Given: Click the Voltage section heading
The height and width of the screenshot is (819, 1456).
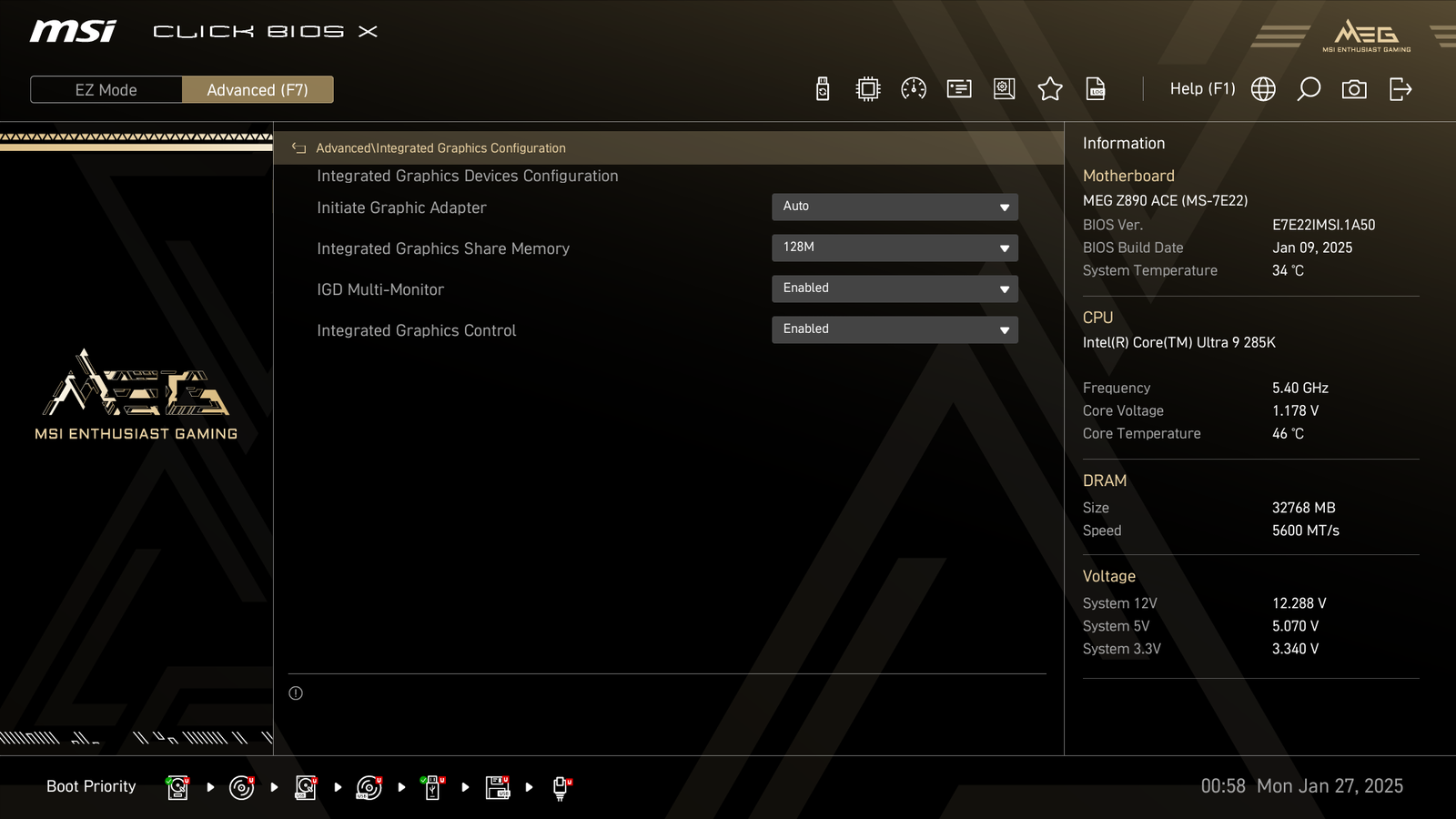Looking at the screenshot, I should tap(1108, 576).
